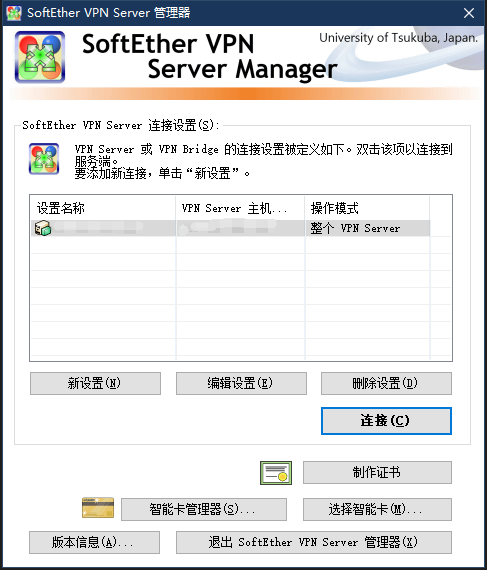Open 智能卡管理器(S)

[x=204, y=509]
